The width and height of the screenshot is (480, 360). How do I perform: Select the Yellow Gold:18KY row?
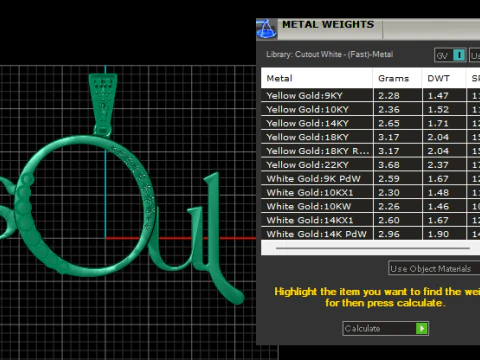click(x=370, y=137)
